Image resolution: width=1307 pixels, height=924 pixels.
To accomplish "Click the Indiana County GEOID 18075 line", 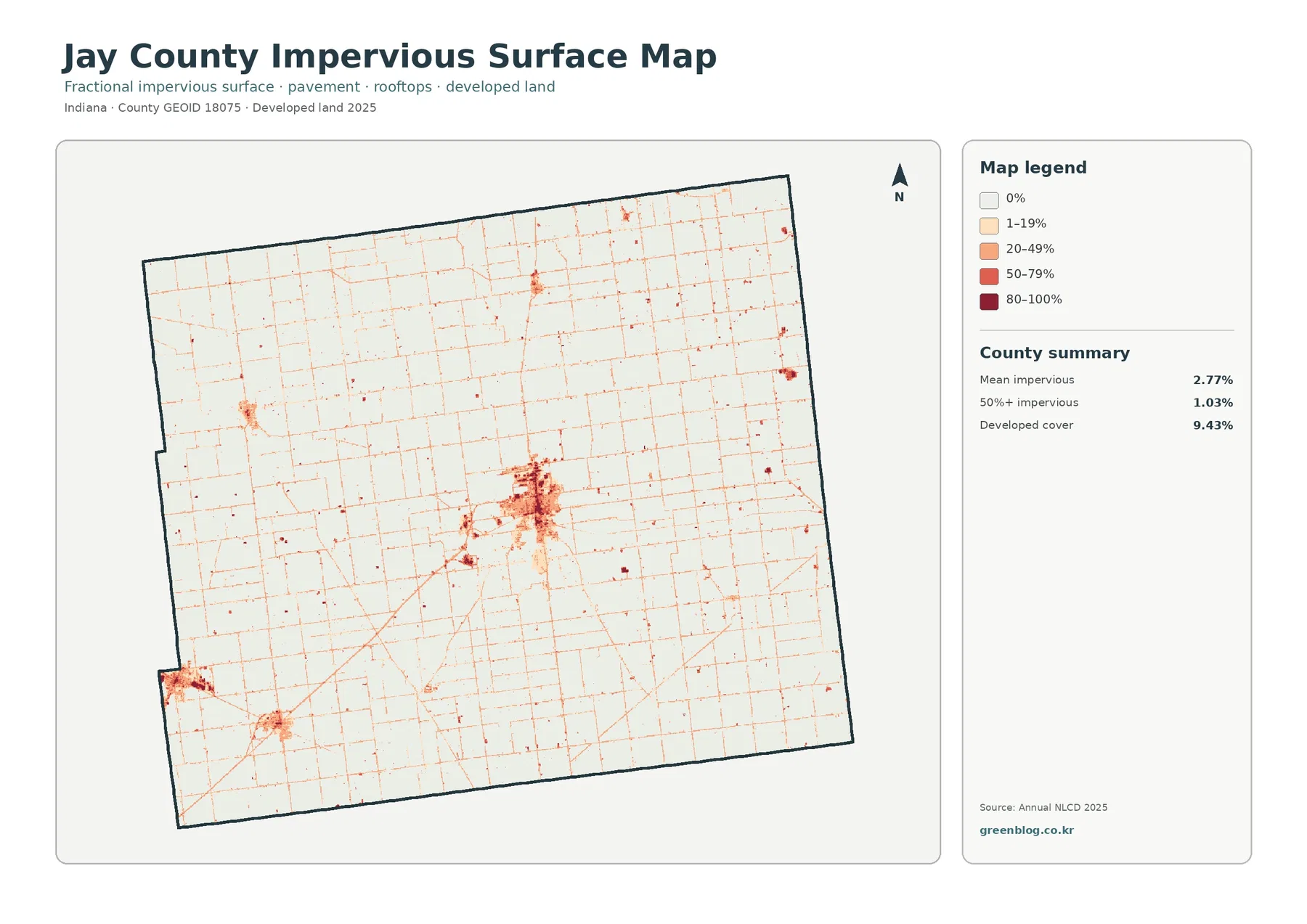I will [220, 107].
